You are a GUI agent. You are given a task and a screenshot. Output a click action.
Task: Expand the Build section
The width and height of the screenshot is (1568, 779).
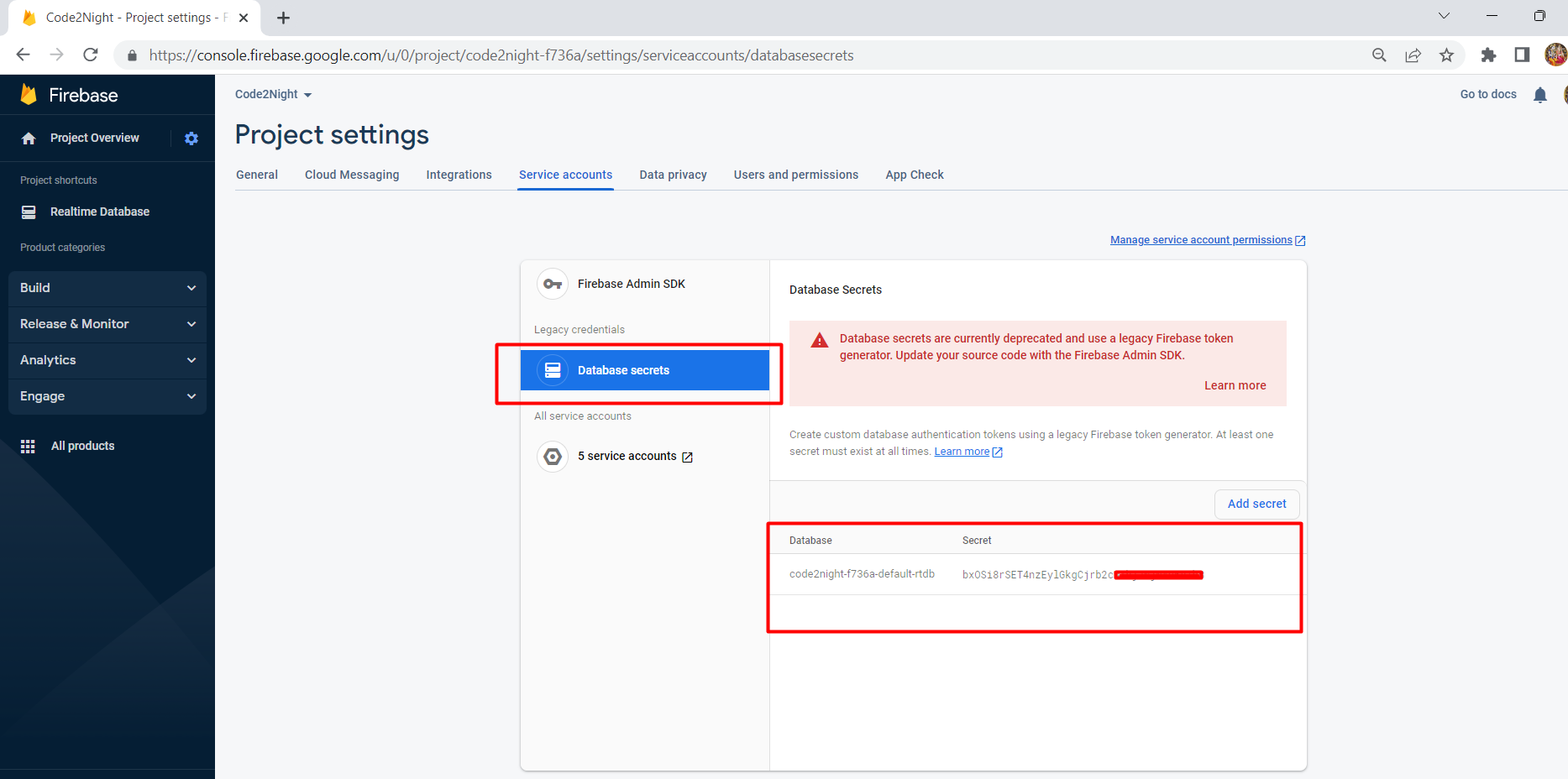108,288
